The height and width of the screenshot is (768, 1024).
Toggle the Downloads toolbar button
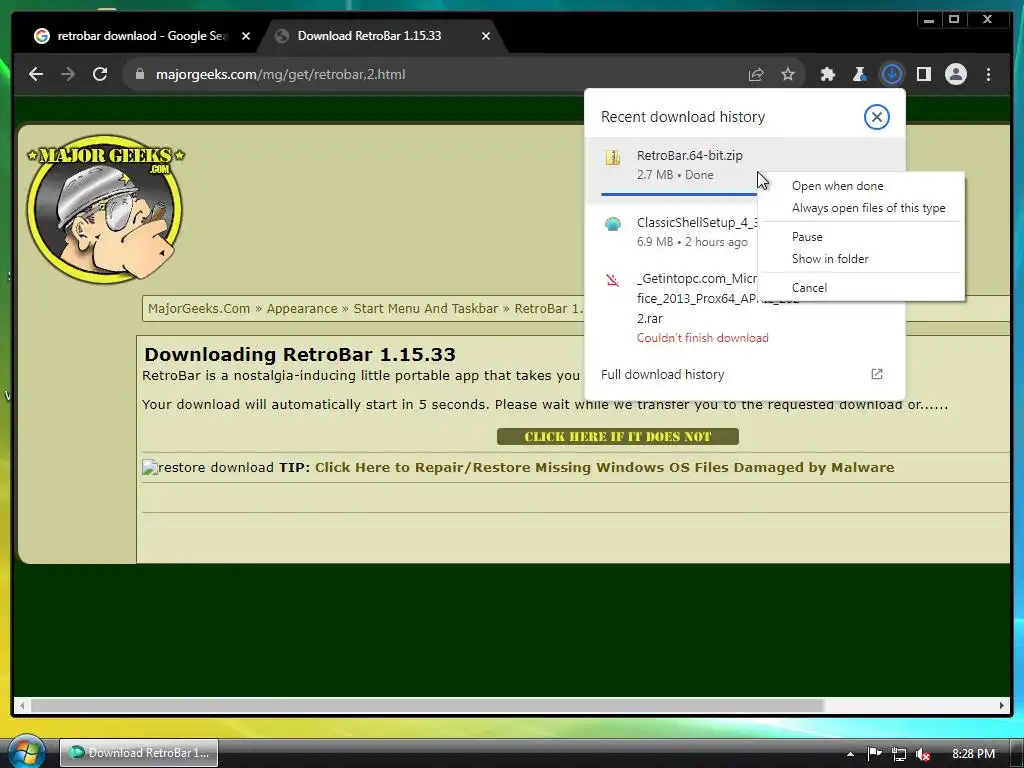[891, 74]
